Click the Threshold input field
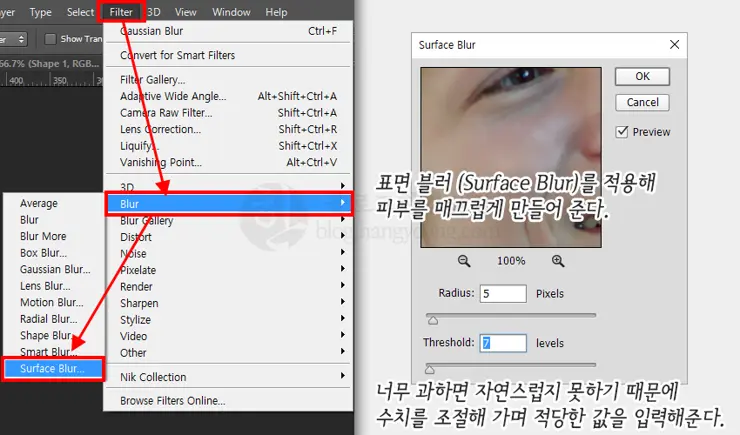Viewport: 740px width, 435px height. 503,343
